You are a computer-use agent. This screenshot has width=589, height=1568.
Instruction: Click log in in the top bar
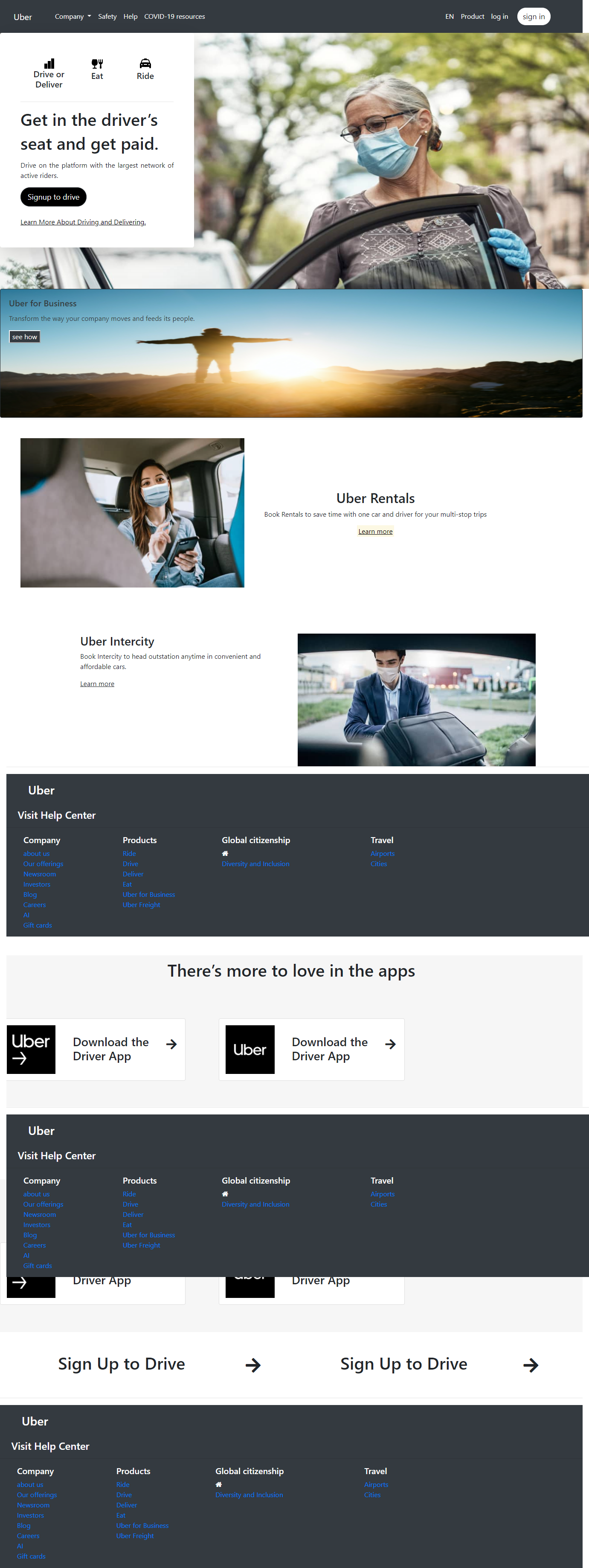click(499, 17)
